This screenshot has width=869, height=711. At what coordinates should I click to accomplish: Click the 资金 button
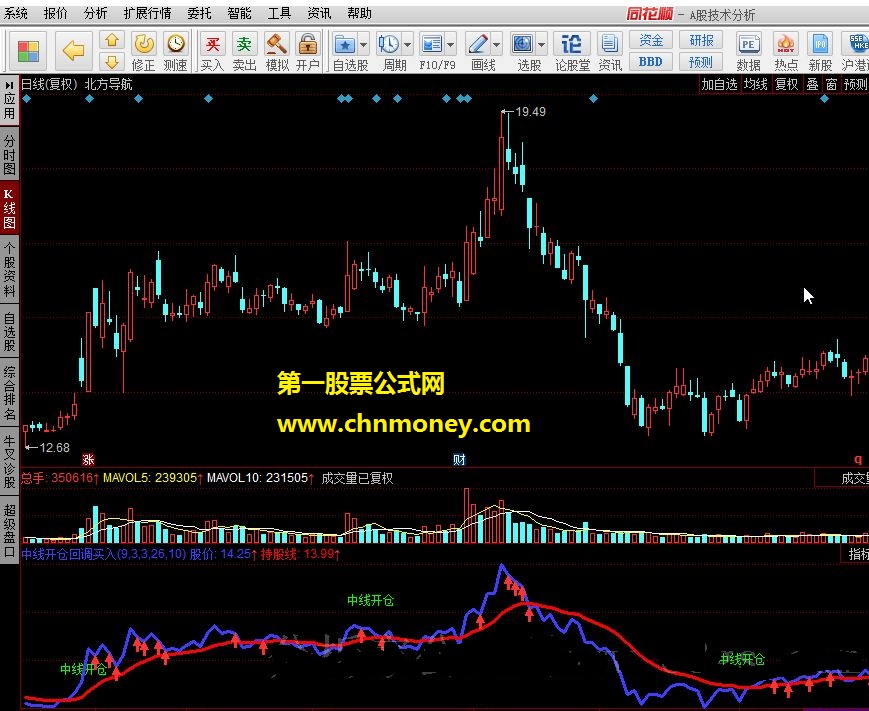[x=651, y=40]
